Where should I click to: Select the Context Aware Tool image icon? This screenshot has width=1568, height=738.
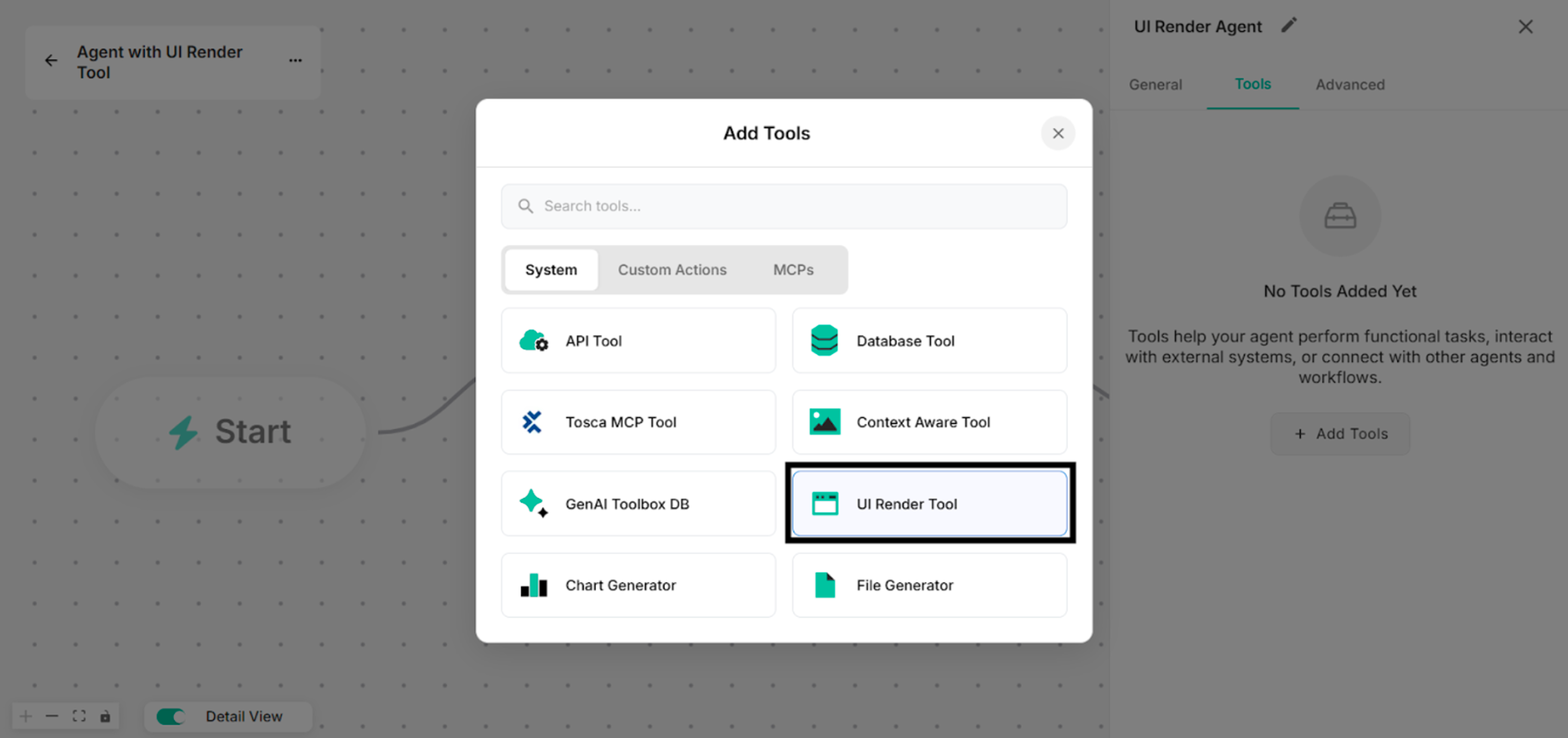click(x=825, y=422)
